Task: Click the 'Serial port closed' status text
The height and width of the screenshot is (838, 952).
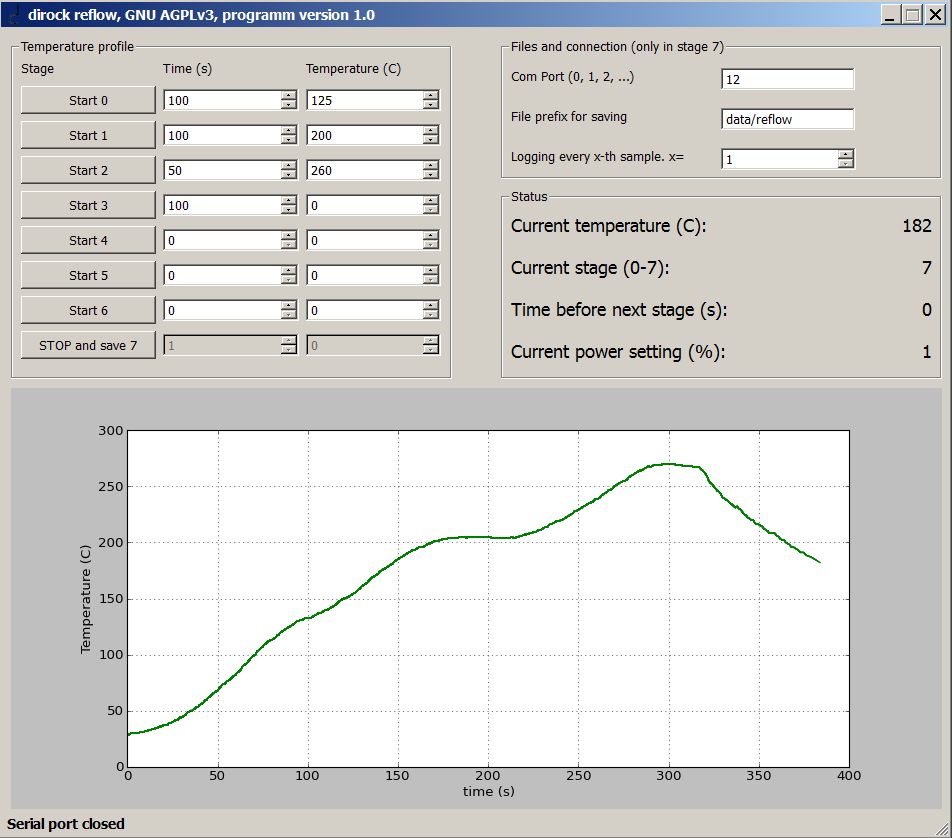Action: [x=66, y=824]
